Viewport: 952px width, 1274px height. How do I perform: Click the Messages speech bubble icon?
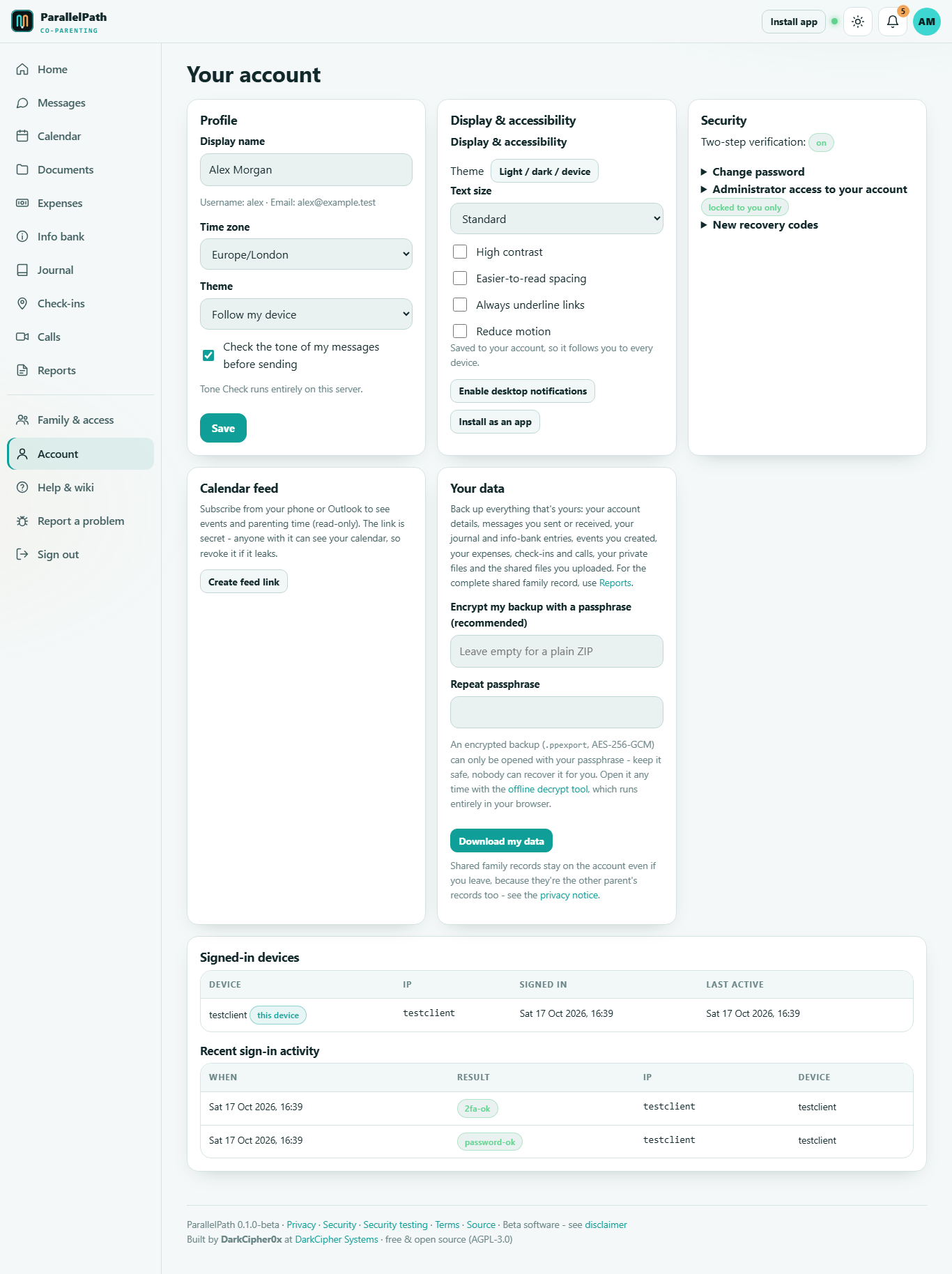(22, 102)
